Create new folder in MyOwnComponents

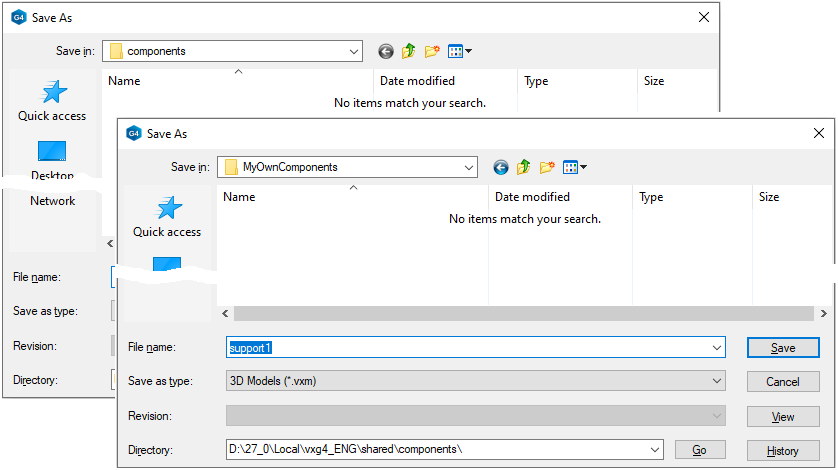click(547, 167)
